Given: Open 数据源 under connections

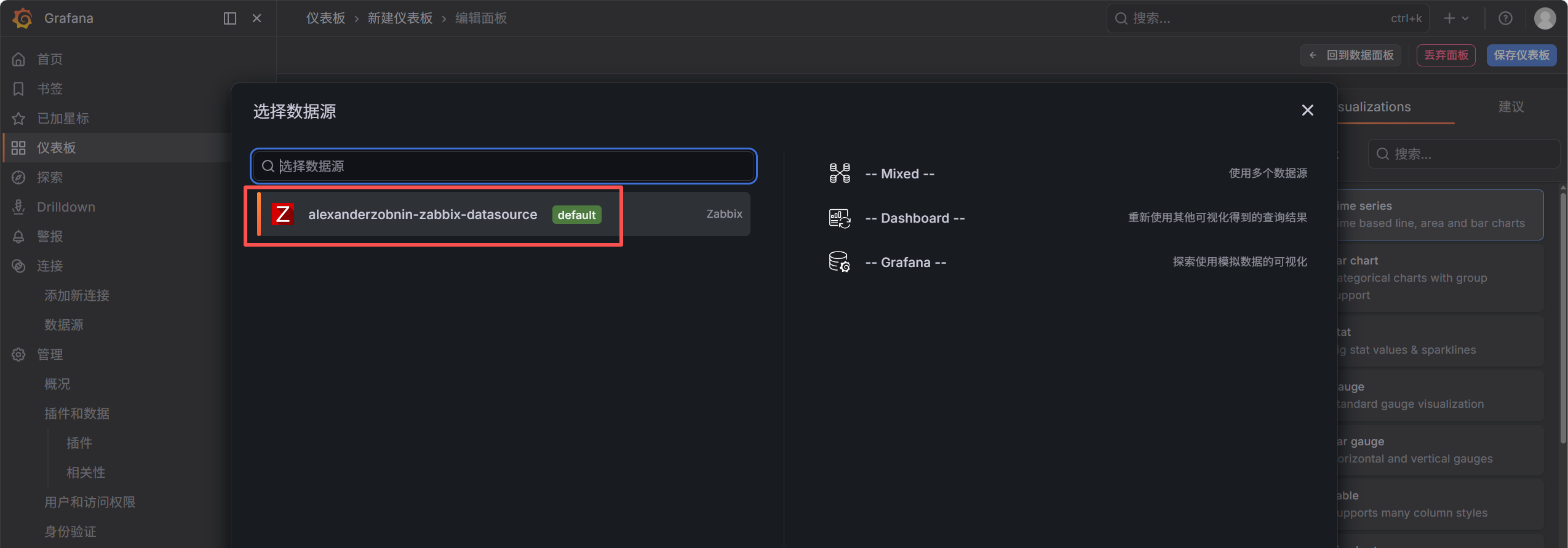Looking at the screenshot, I should pos(64,325).
